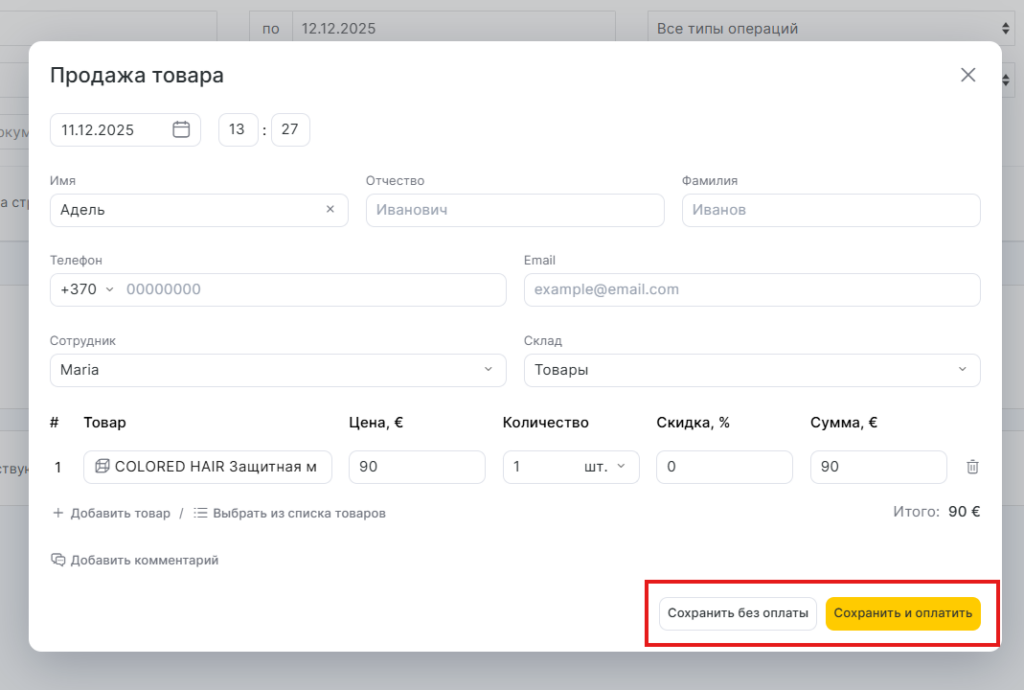
Task: Expand the +370 phone country code dropdown
Action: [87, 290]
